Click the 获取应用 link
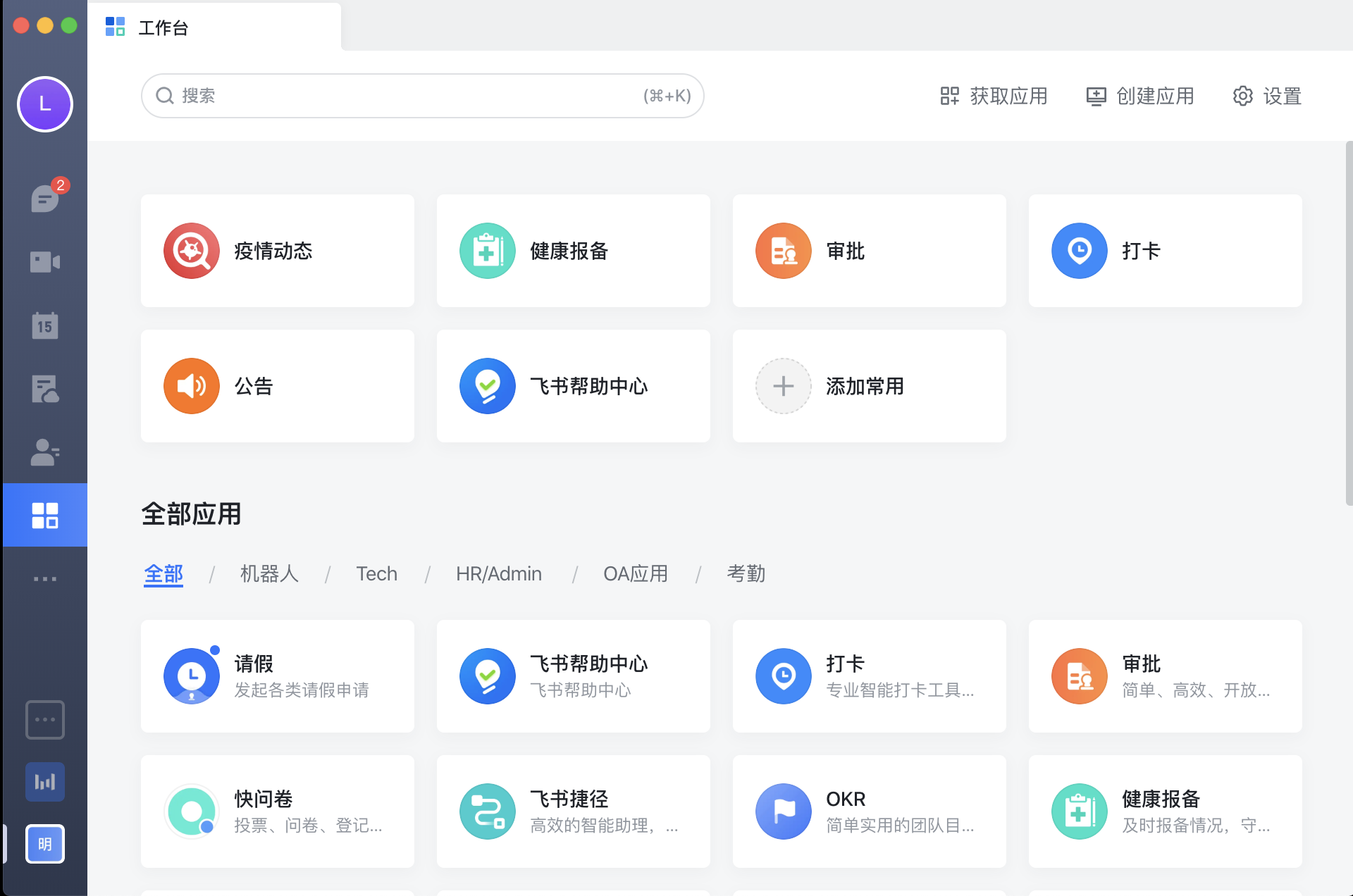Screen dimensions: 1353x896 (994, 96)
